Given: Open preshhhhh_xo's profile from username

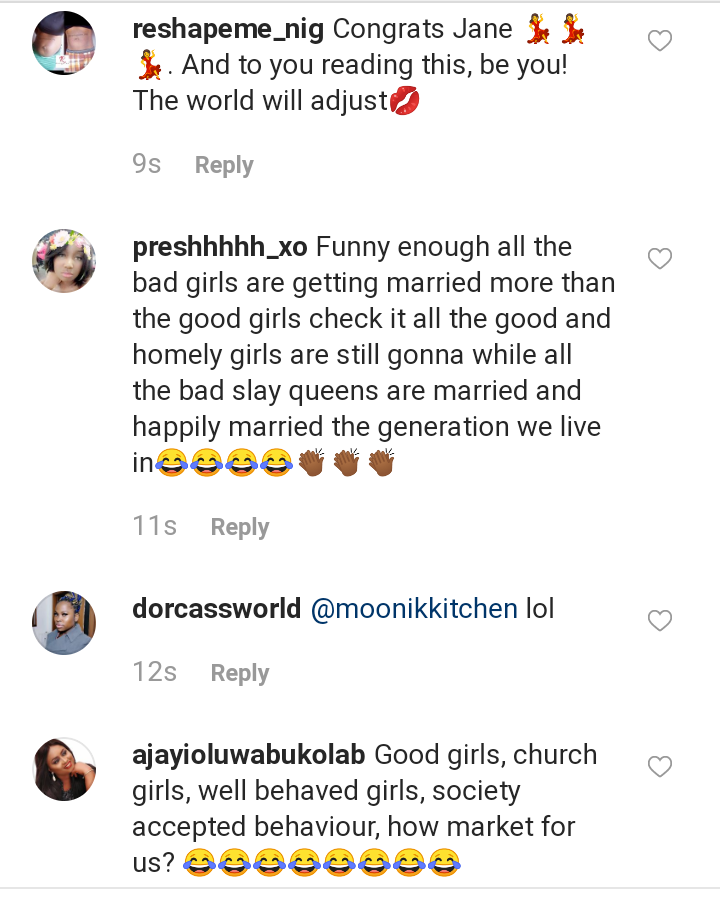Looking at the screenshot, I should [220, 247].
